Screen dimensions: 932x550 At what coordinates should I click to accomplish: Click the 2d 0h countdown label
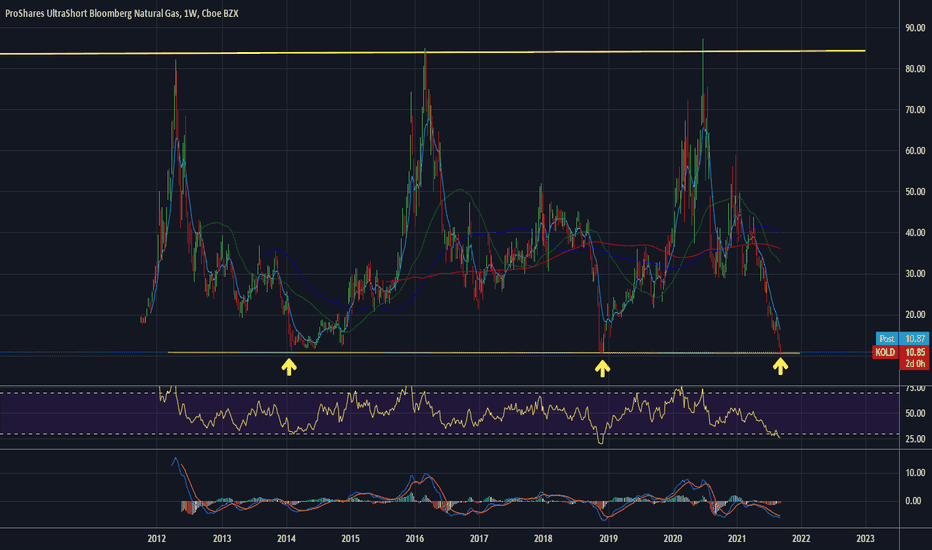tap(915, 363)
